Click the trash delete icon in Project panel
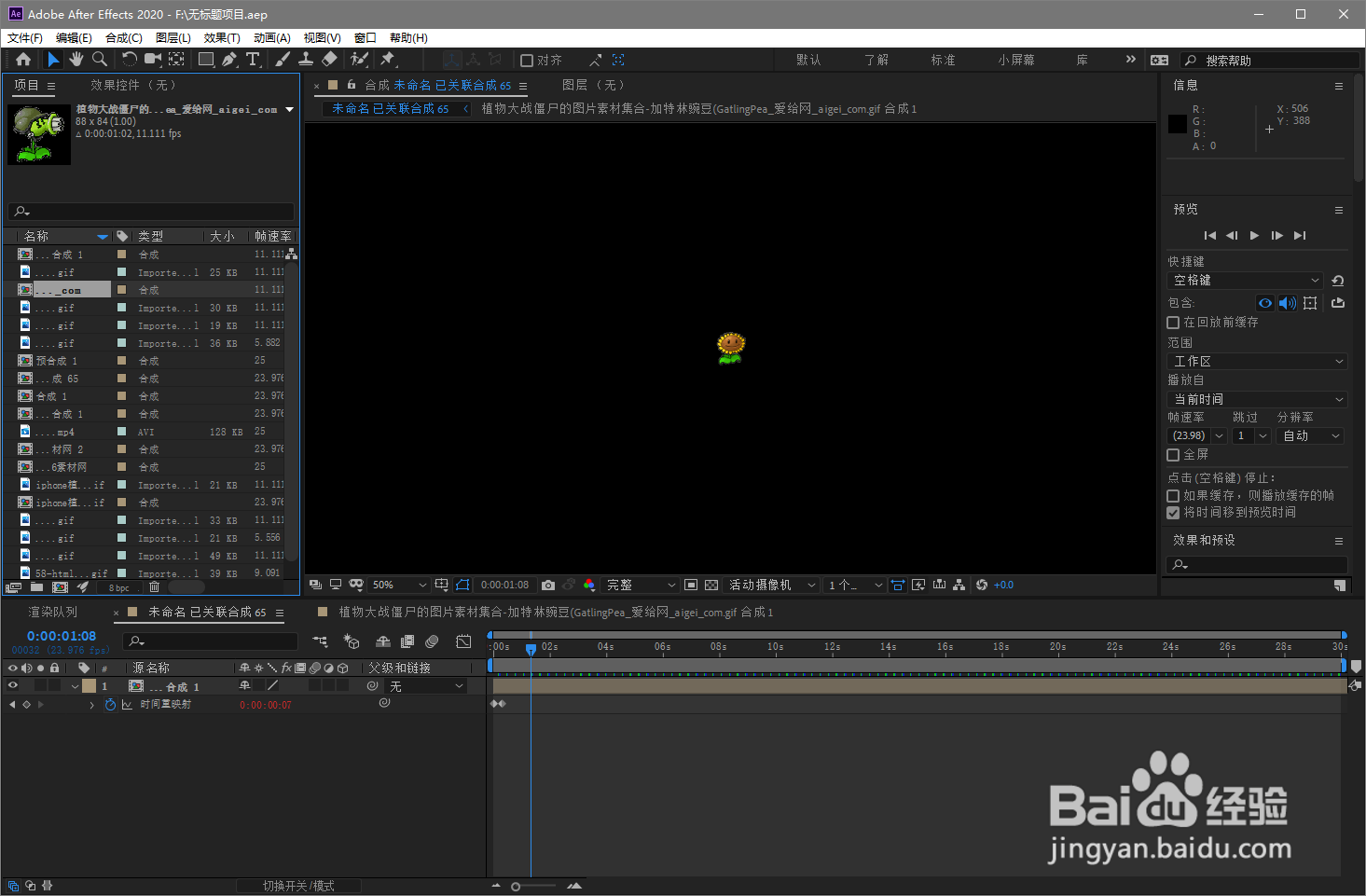Image resolution: width=1366 pixels, height=896 pixels. [155, 587]
